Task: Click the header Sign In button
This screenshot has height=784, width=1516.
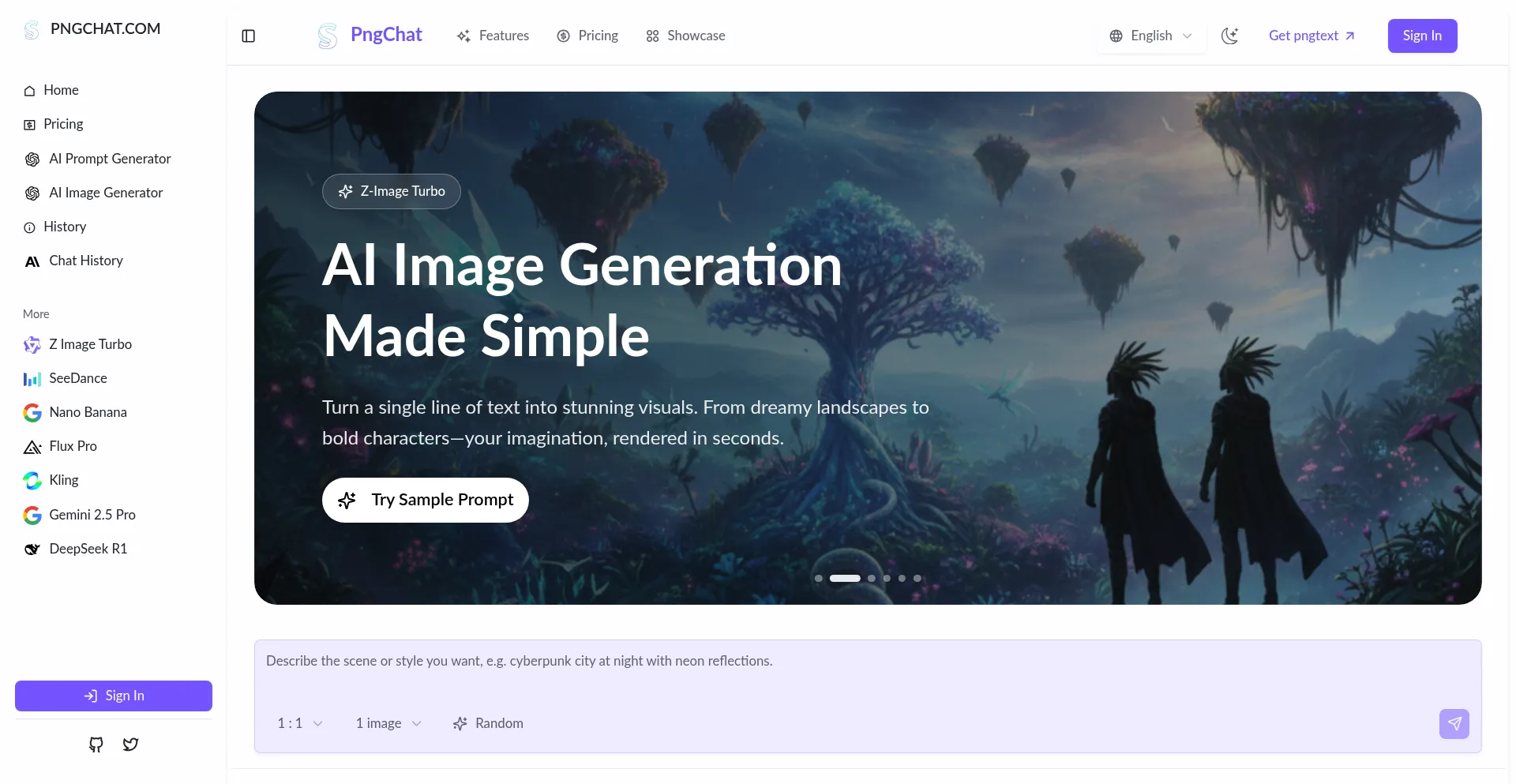Action: pyautogui.click(x=1422, y=36)
